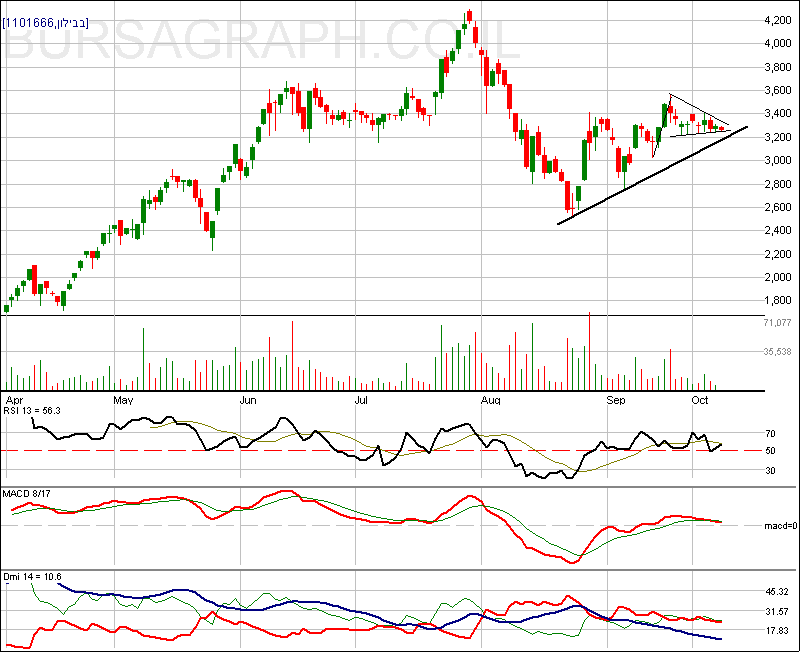Click the RSI 13 indicator label

point(33,410)
